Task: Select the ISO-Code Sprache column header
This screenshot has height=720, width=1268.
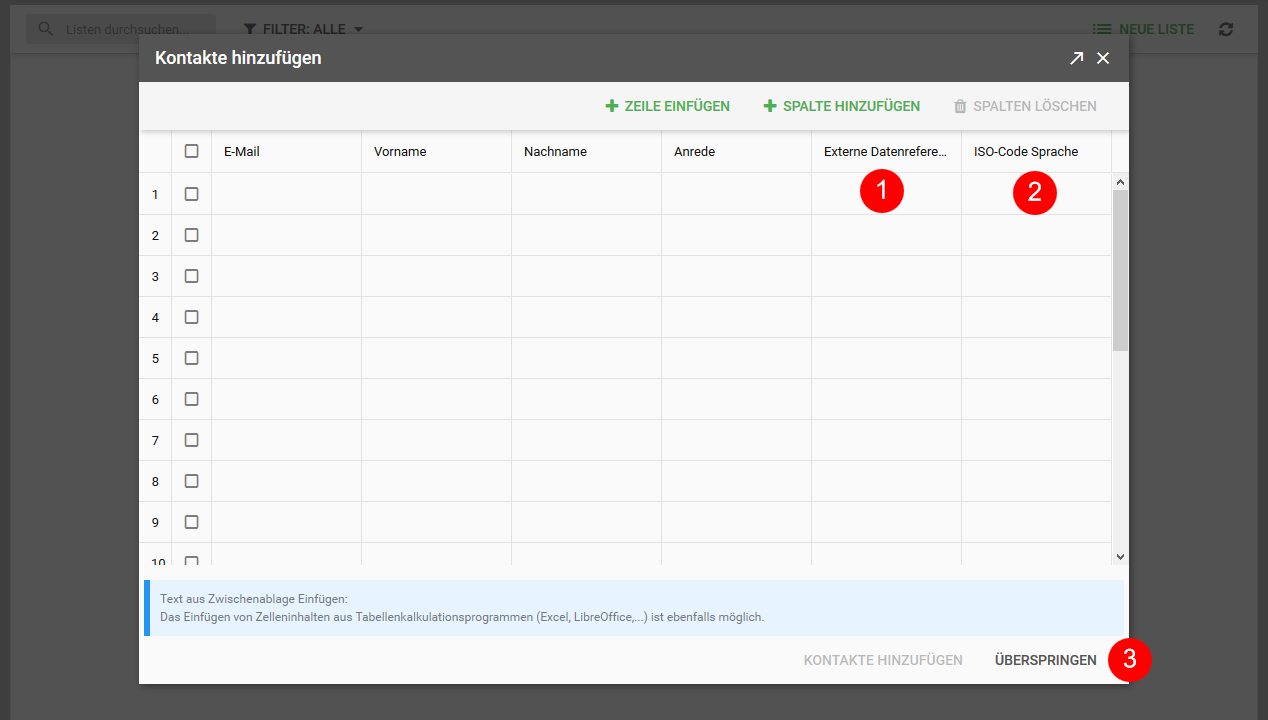Action: point(1037,152)
